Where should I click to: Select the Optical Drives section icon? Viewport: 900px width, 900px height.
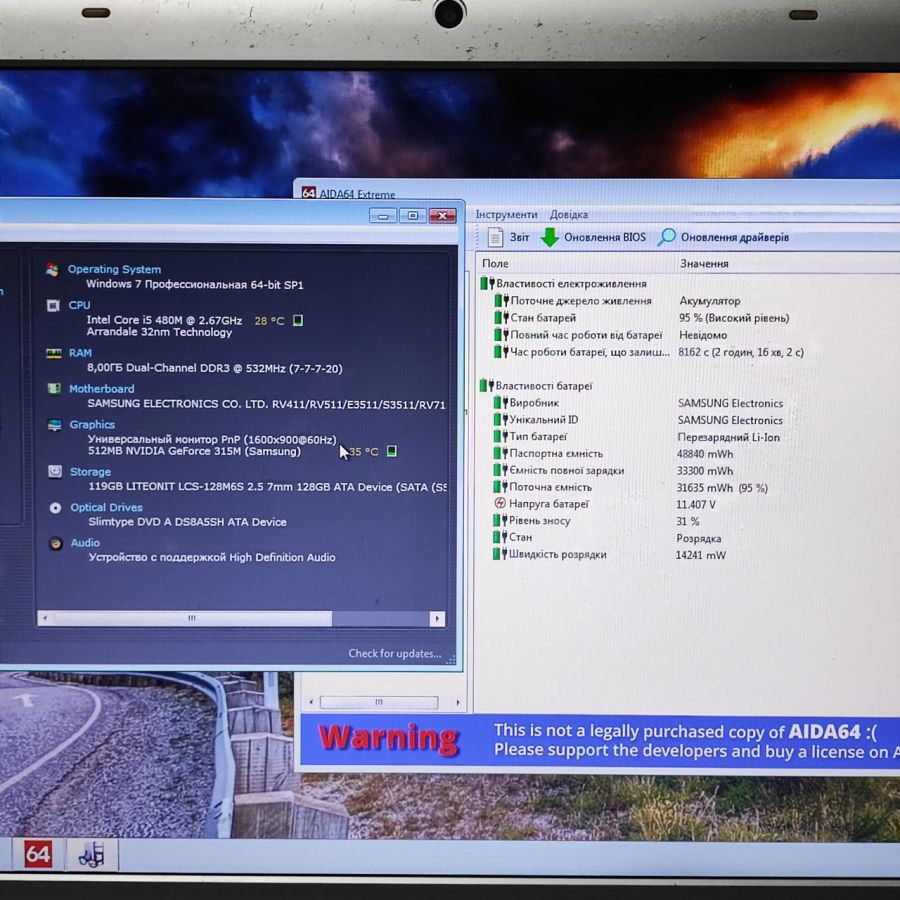tap(56, 507)
